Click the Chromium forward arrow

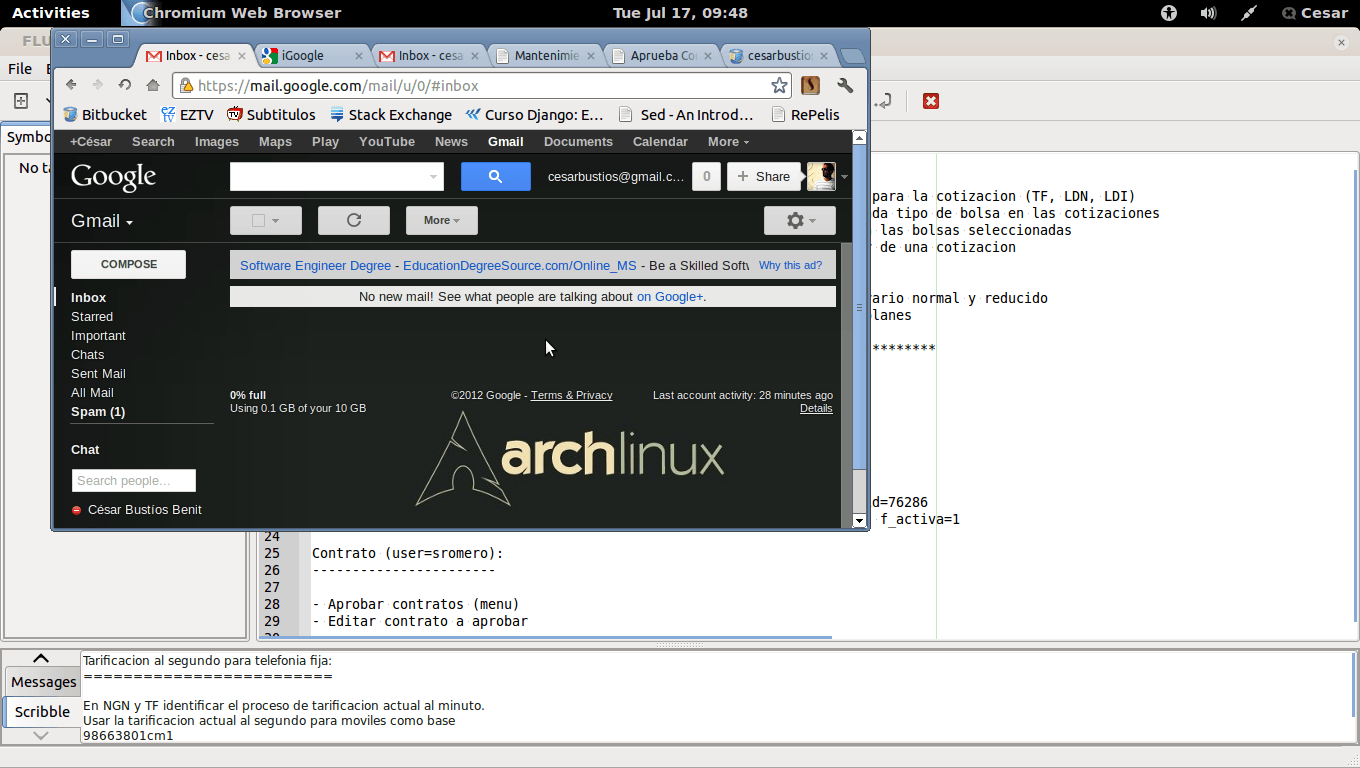98,86
